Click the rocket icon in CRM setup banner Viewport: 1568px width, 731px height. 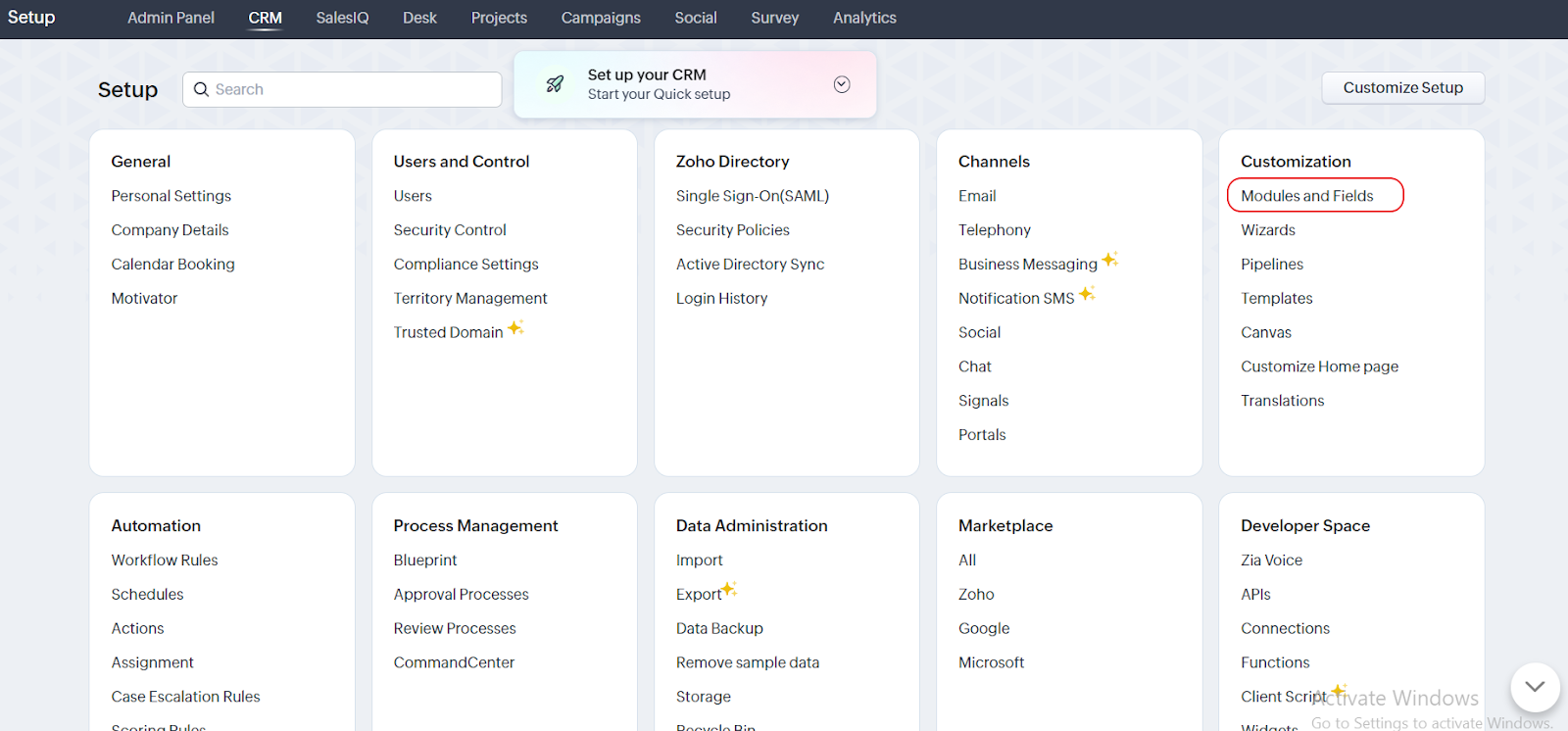point(555,84)
